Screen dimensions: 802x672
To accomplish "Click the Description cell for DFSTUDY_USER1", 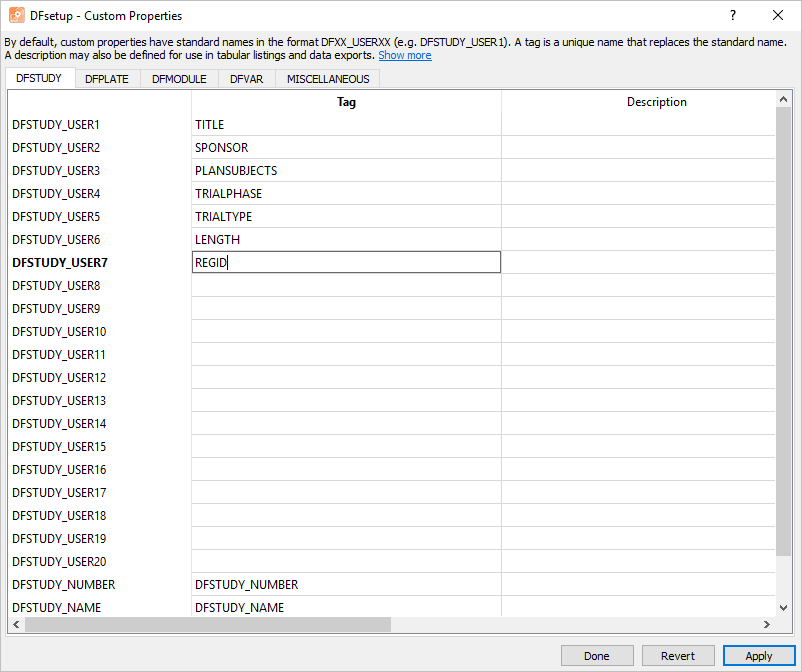I will [638, 124].
